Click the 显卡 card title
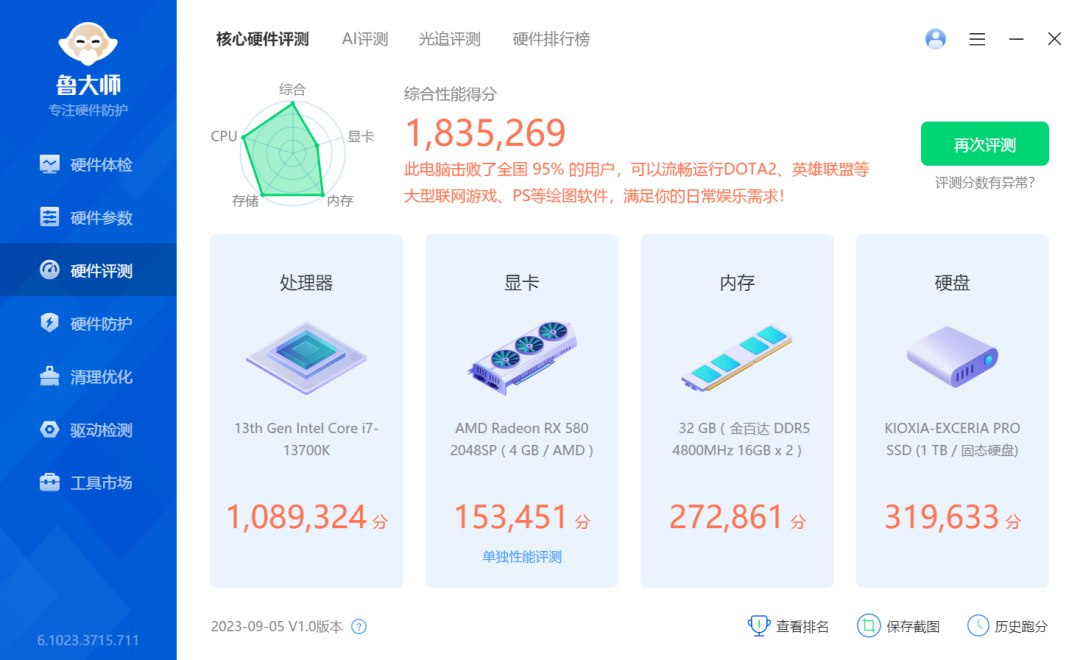The image size is (1080, 660). [522, 282]
